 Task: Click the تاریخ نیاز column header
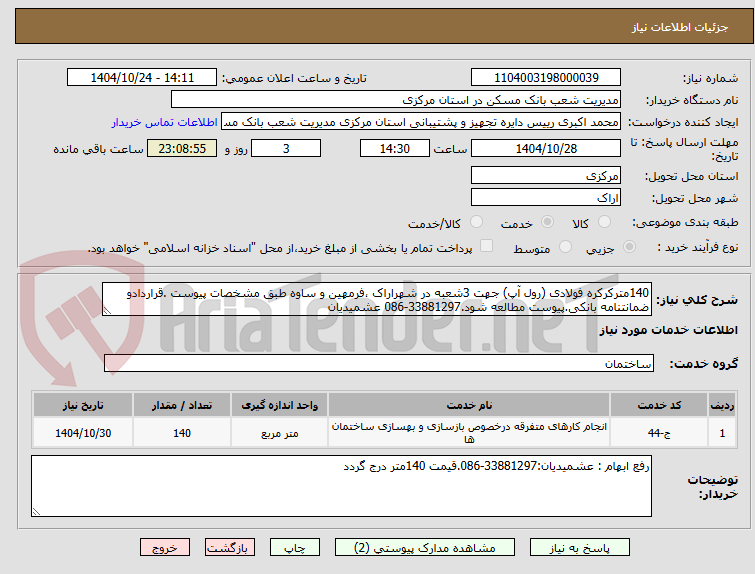click(x=83, y=405)
